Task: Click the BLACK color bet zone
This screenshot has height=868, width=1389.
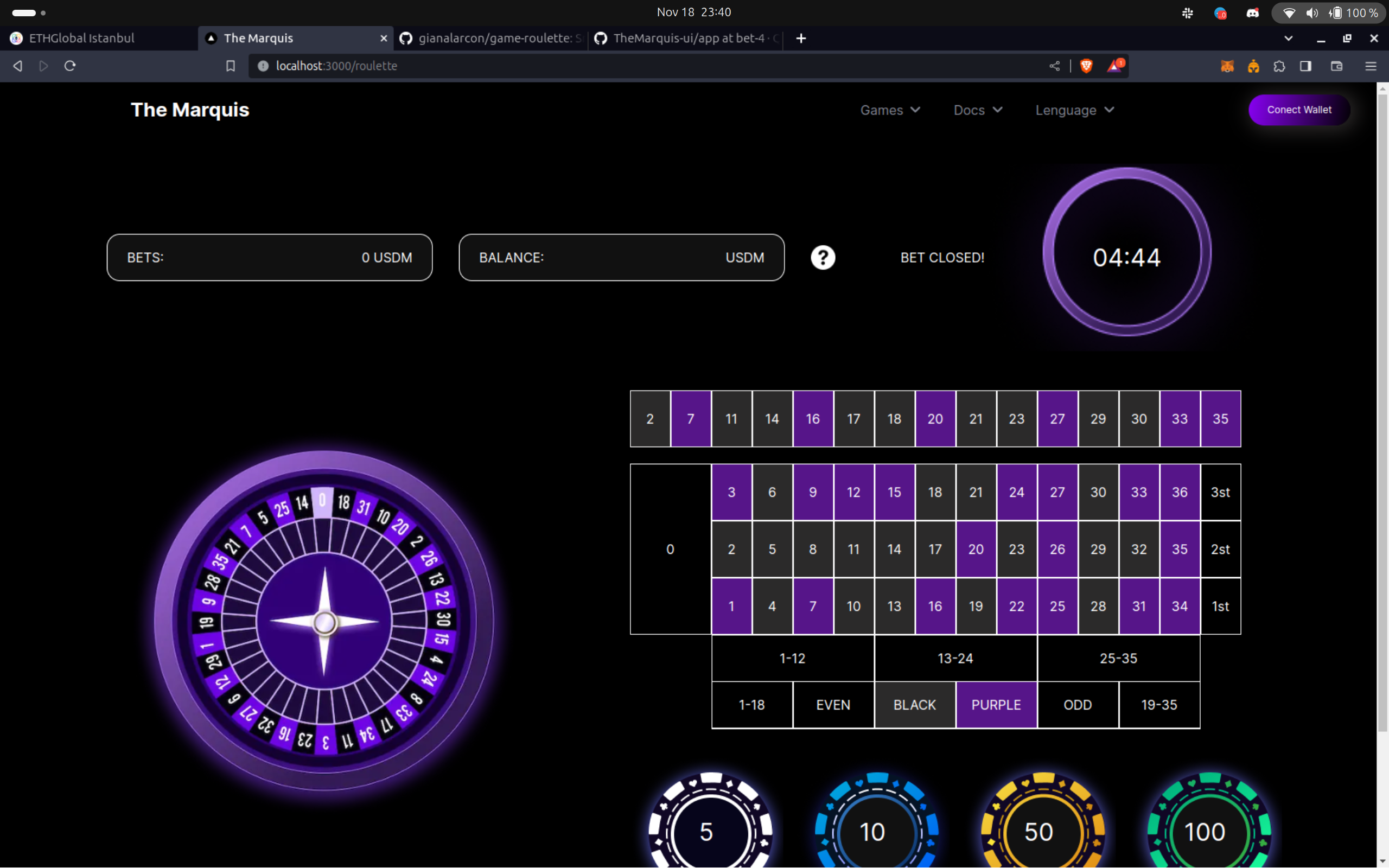Action: [913, 704]
